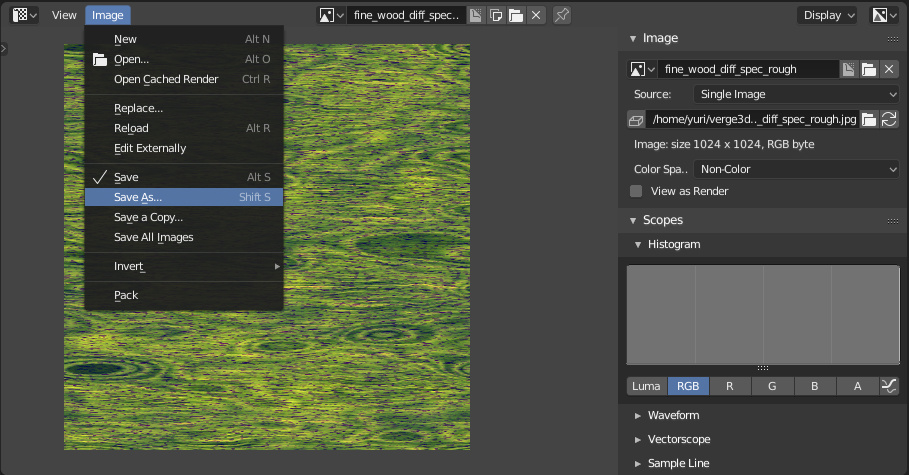Select the R histogram channel

(x=730, y=386)
